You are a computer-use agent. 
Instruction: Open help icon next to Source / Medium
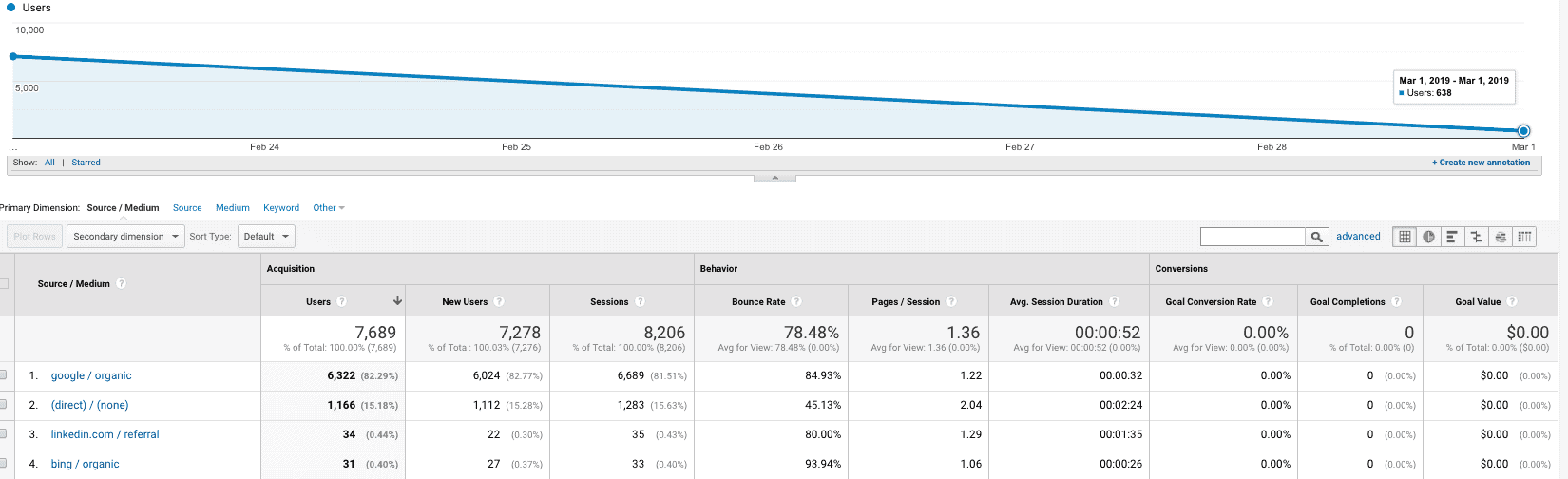click(x=122, y=283)
